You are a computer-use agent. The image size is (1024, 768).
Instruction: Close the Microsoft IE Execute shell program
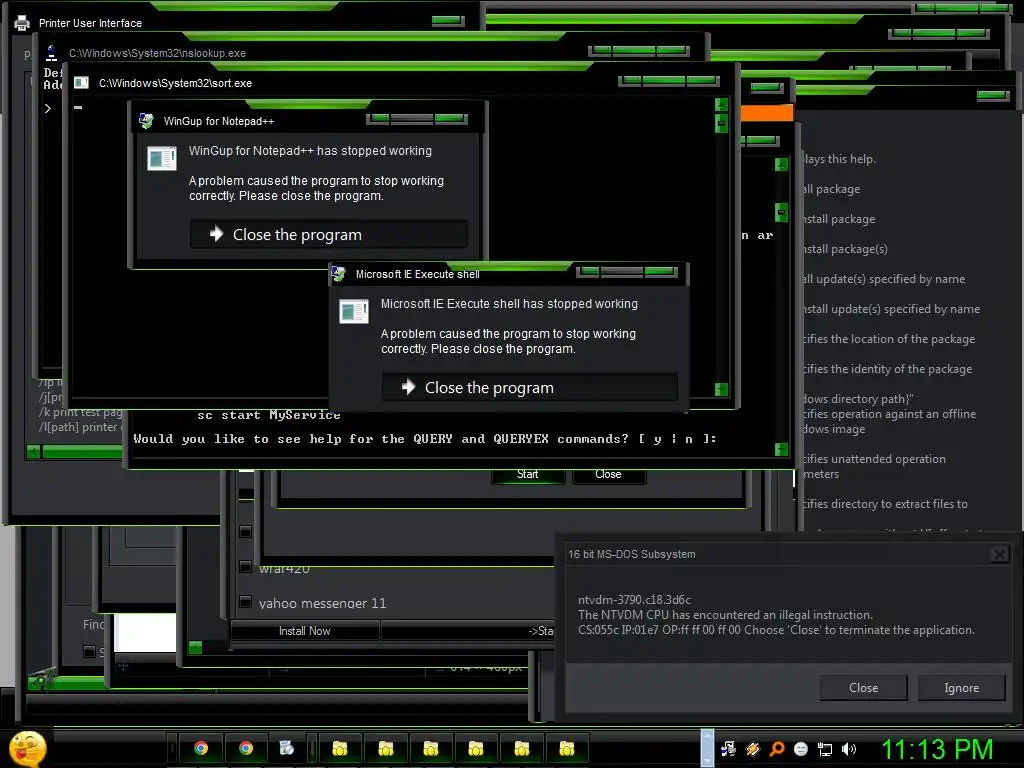pos(530,387)
